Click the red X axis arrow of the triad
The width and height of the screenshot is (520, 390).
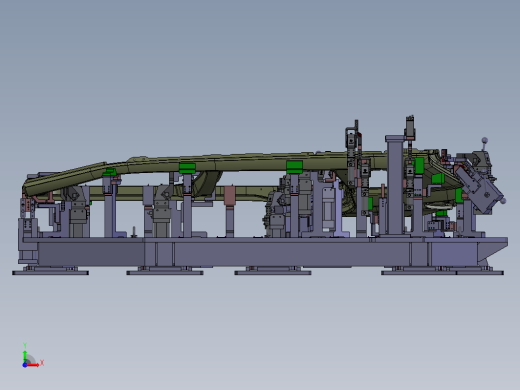coord(34,365)
